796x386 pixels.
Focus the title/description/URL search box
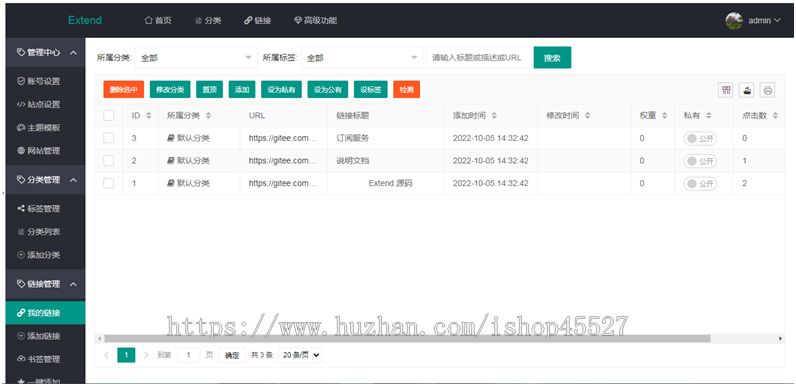(x=479, y=57)
